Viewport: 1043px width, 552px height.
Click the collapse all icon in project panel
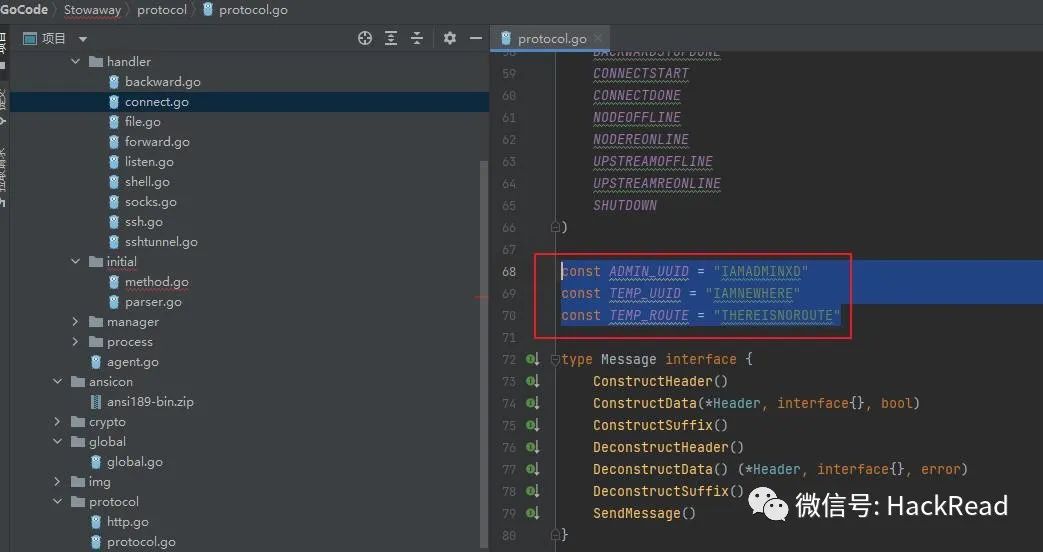click(x=418, y=38)
